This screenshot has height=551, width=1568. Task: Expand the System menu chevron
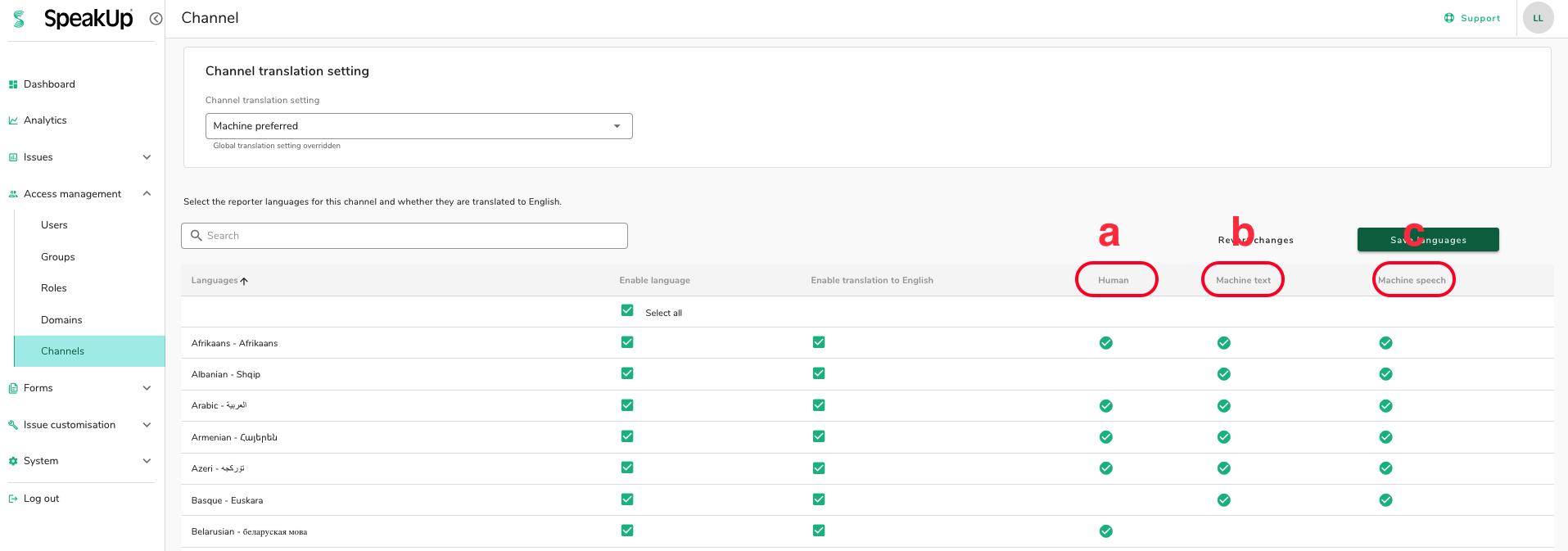tap(147, 461)
